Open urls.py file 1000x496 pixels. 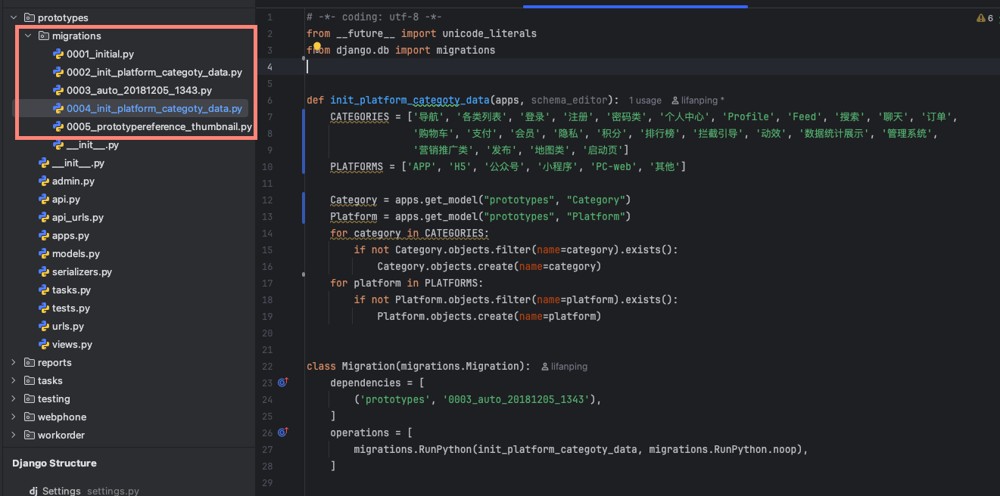[x=68, y=326]
